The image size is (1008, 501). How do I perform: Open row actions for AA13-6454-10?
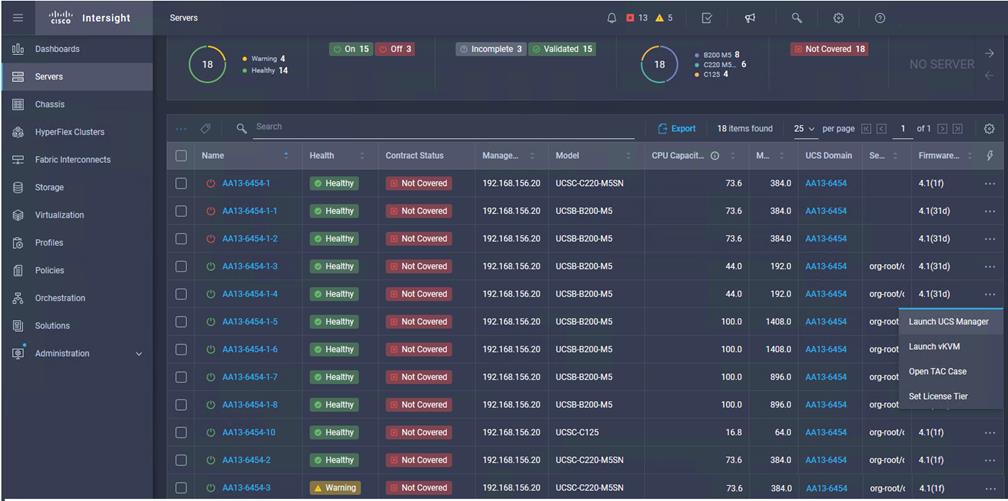tap(989, 432)
